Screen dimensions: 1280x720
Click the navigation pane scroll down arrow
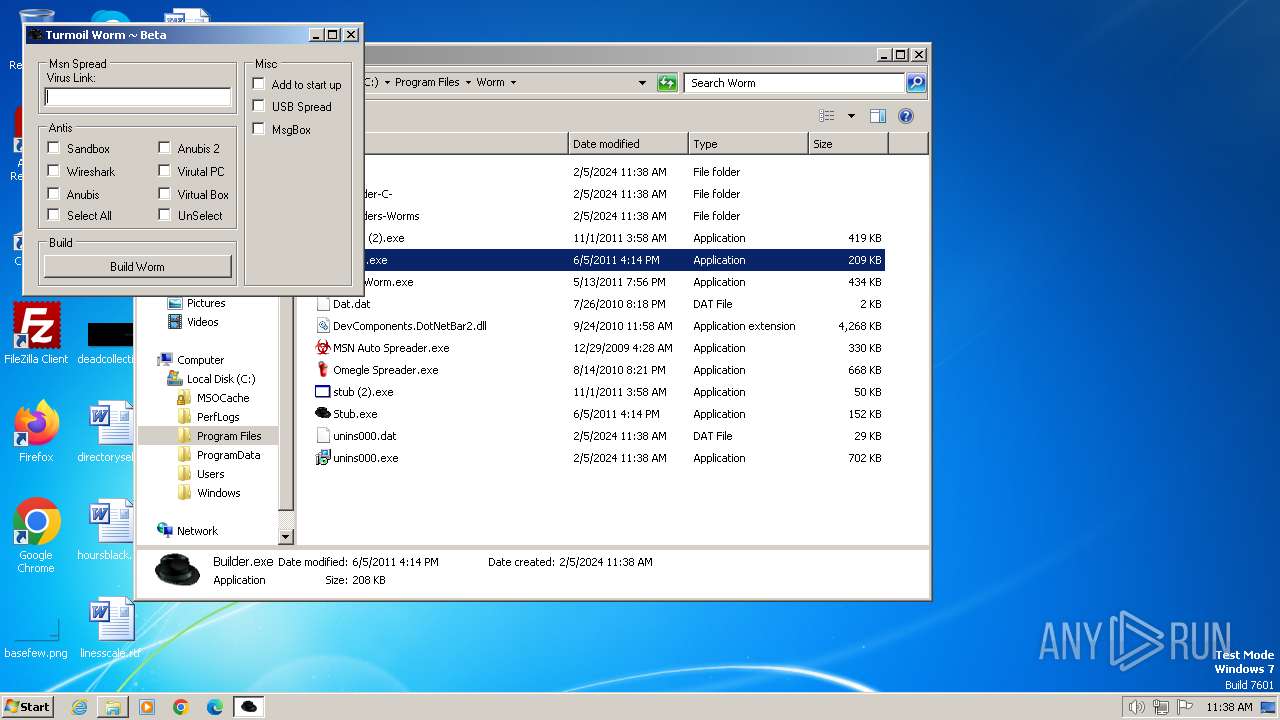point(286,537)
